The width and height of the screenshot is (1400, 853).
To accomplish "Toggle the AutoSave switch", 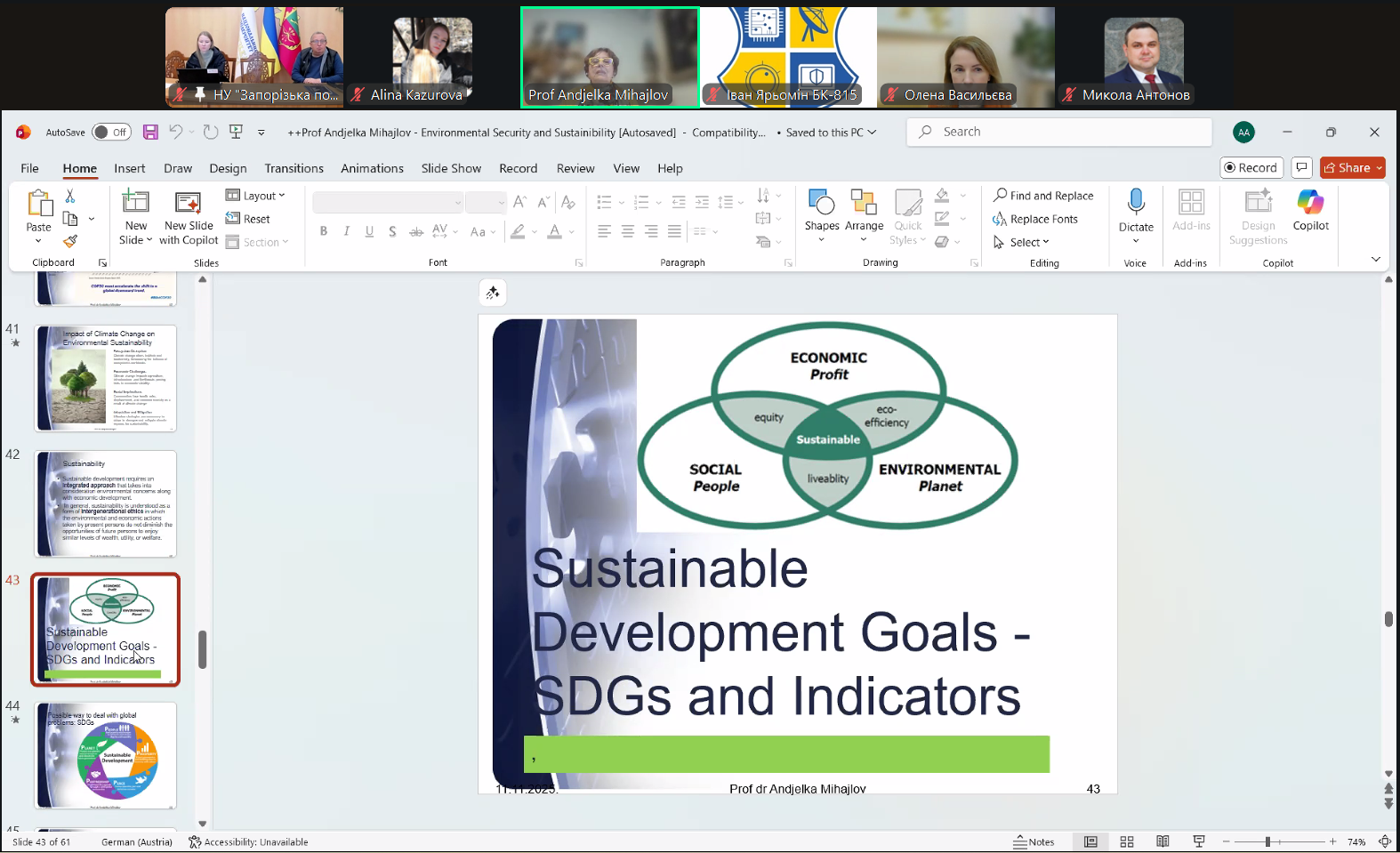I will [x=111, y=132].
